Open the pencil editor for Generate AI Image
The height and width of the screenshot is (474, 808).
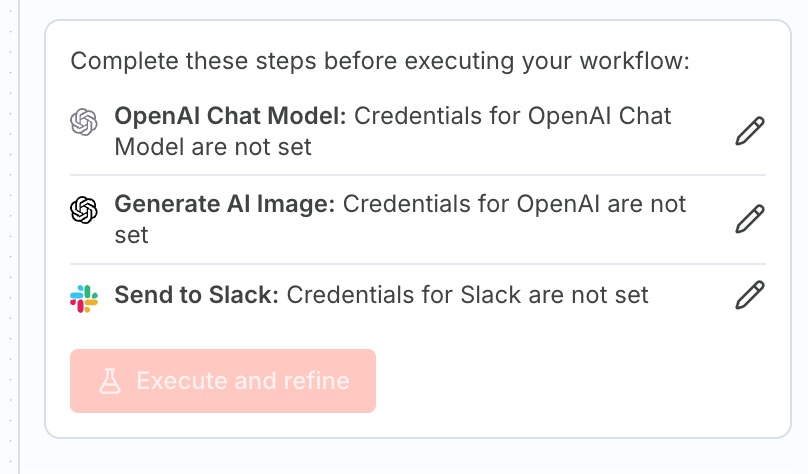tap(749, 219)
